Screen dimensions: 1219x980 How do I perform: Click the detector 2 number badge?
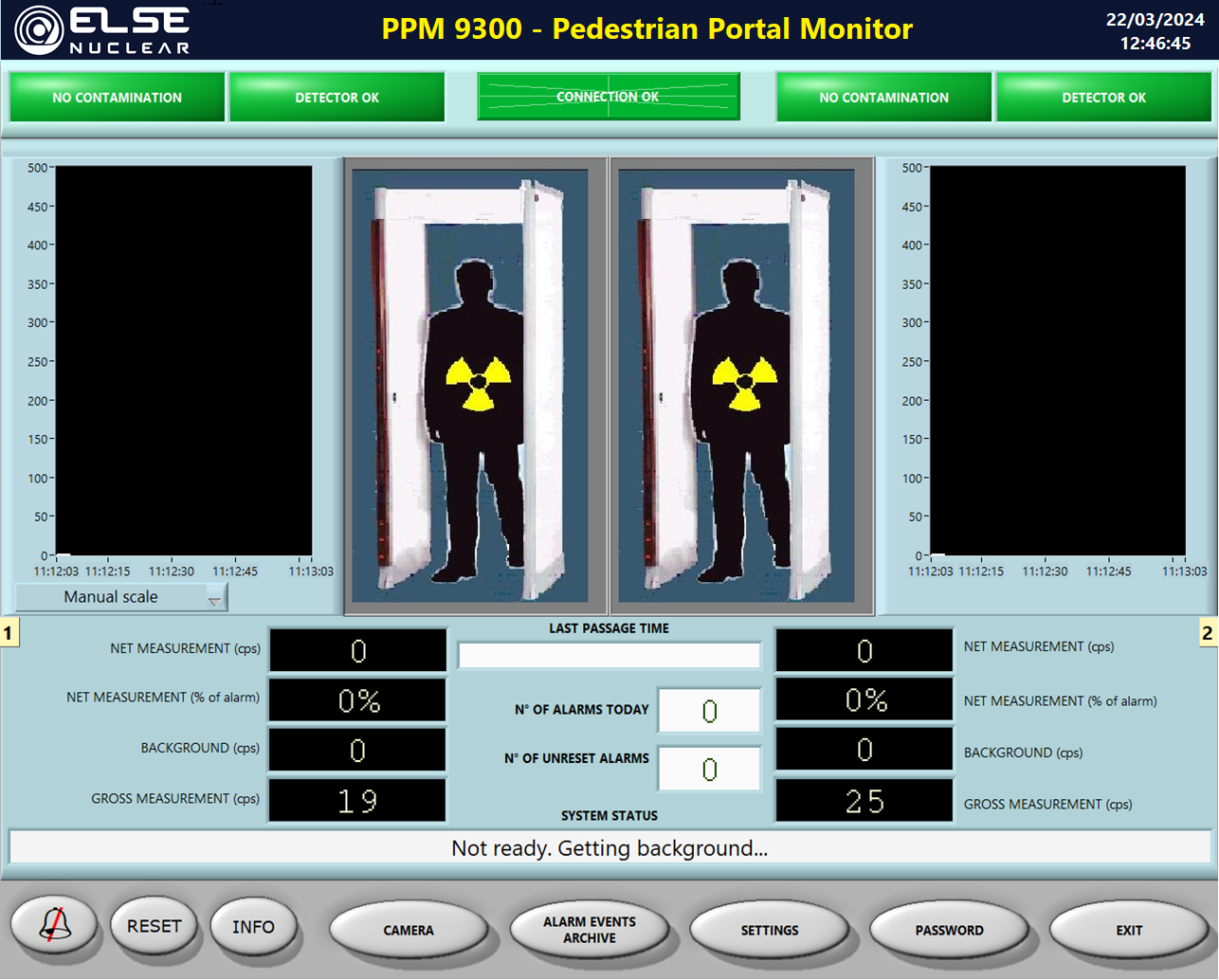[1207, 633]
